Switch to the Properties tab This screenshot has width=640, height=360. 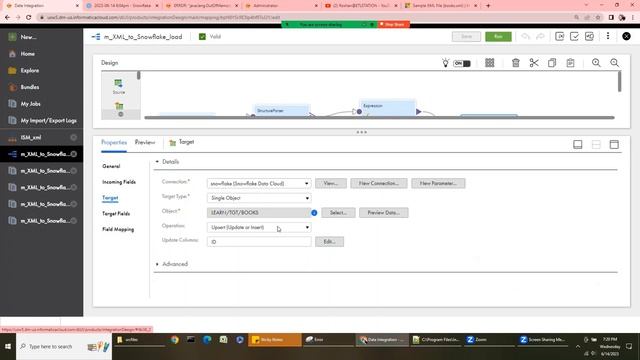(114, 142)
